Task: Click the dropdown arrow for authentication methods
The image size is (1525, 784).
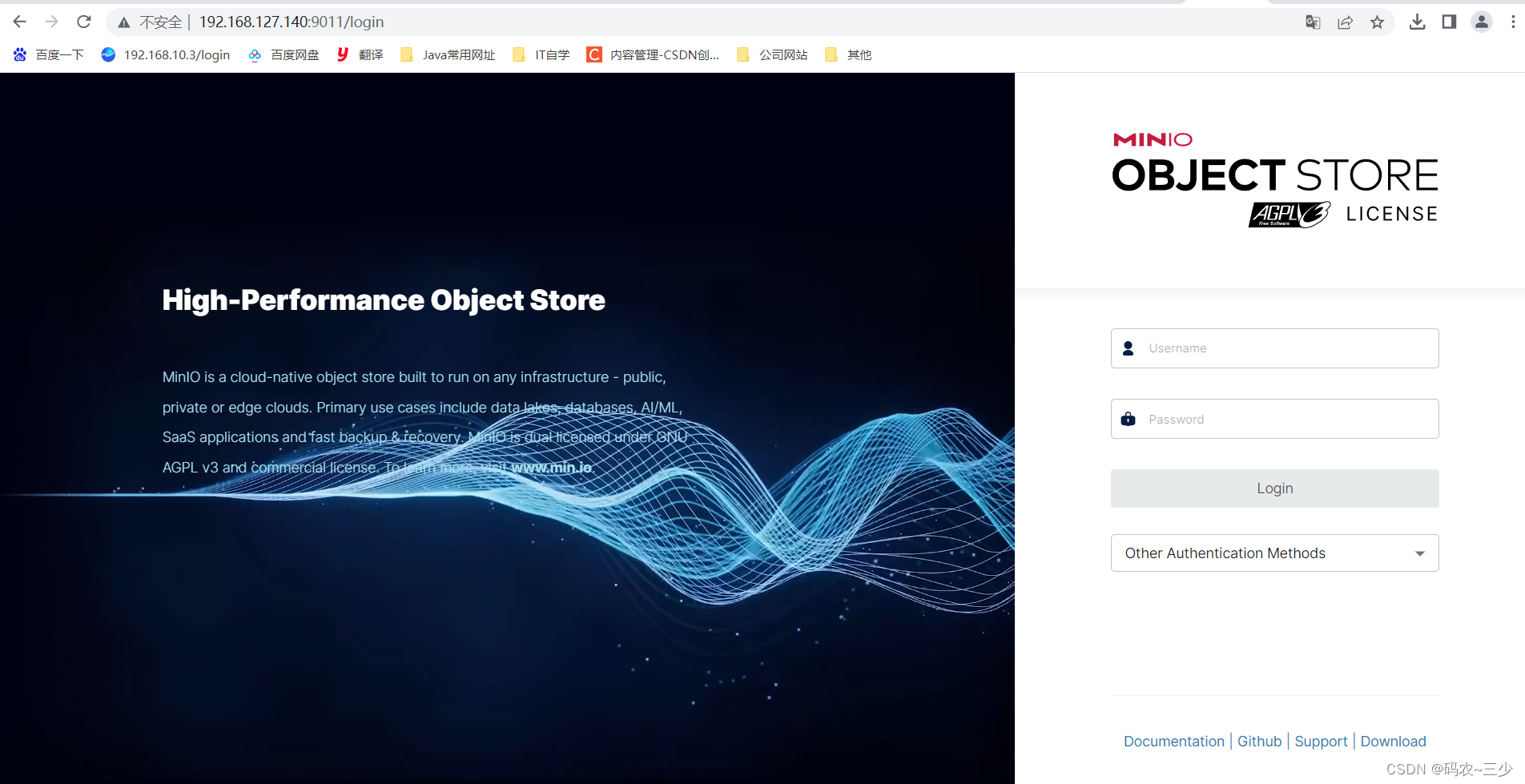Action: coord(1420,553)
